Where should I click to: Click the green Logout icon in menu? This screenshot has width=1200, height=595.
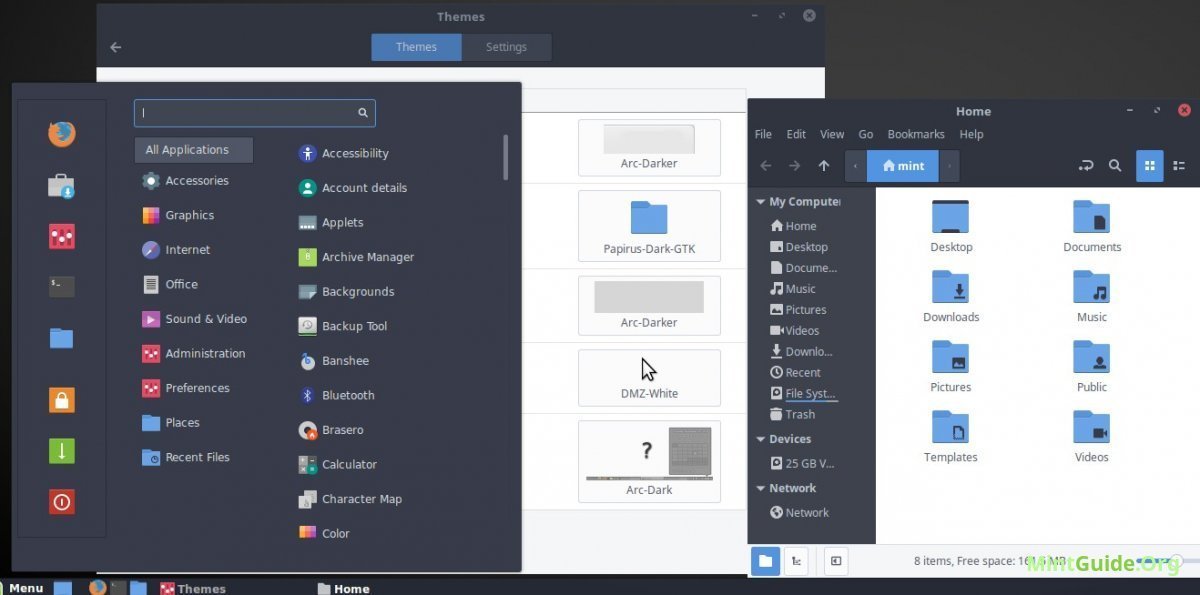pyautogui.click(x=62, y=450)
